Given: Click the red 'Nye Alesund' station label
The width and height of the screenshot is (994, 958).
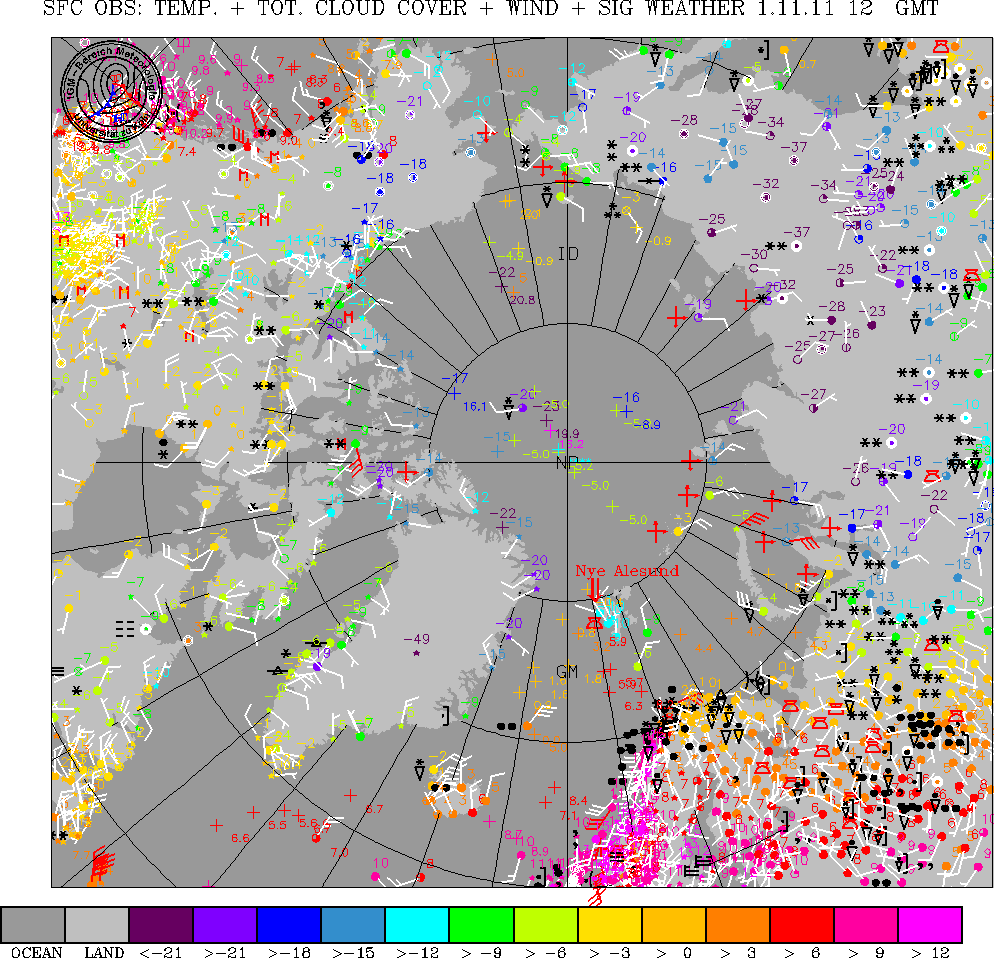Looking at the screenshot, I should 627,571.
